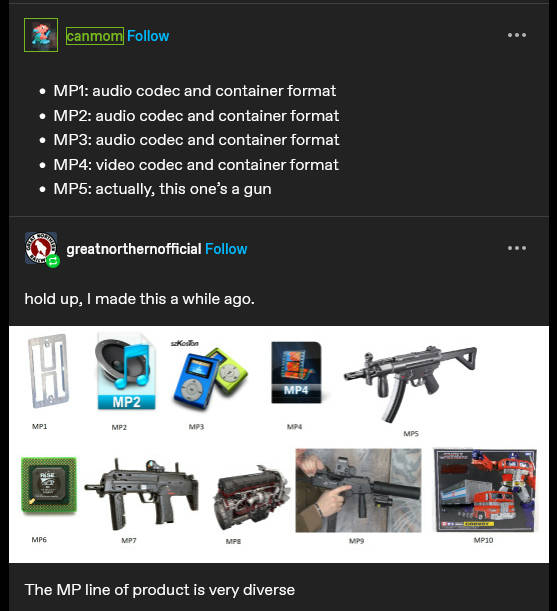
Task: Follow greatnorthernofficial
Action: tap(226, 249)
